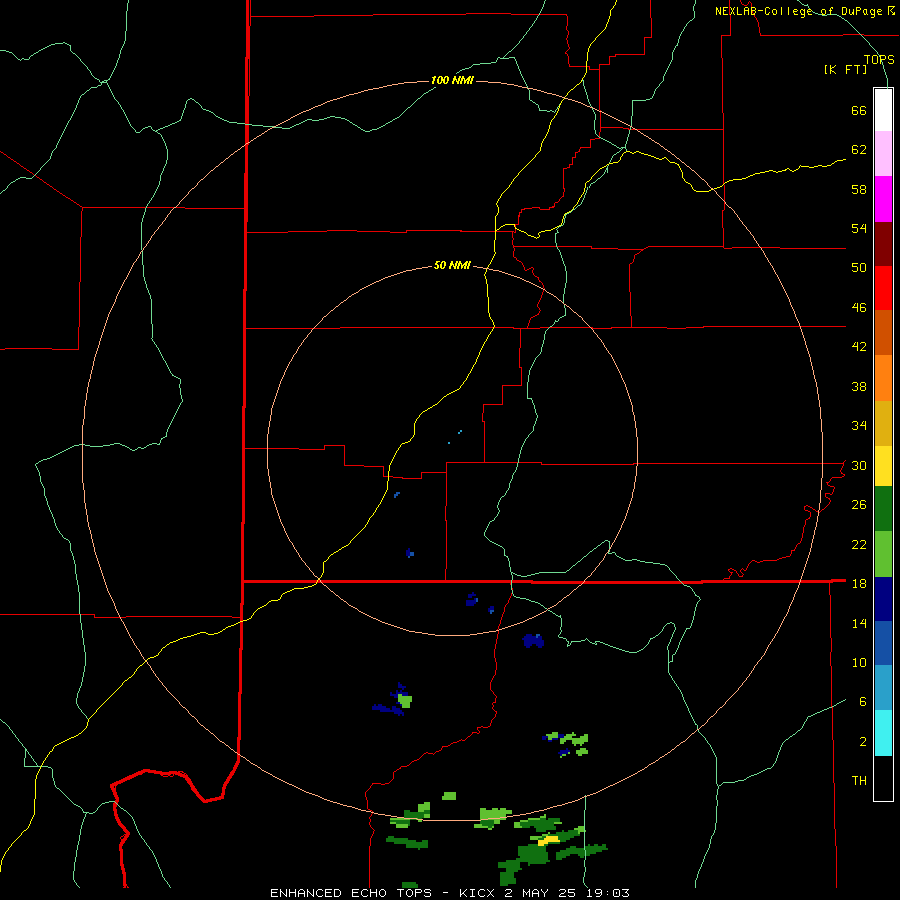Image resolution: width=900 pixels, height=900 pixels.
Task: Click the light blue 14 kft swatch
Action: pyautogui.click(x=883, y=688)
